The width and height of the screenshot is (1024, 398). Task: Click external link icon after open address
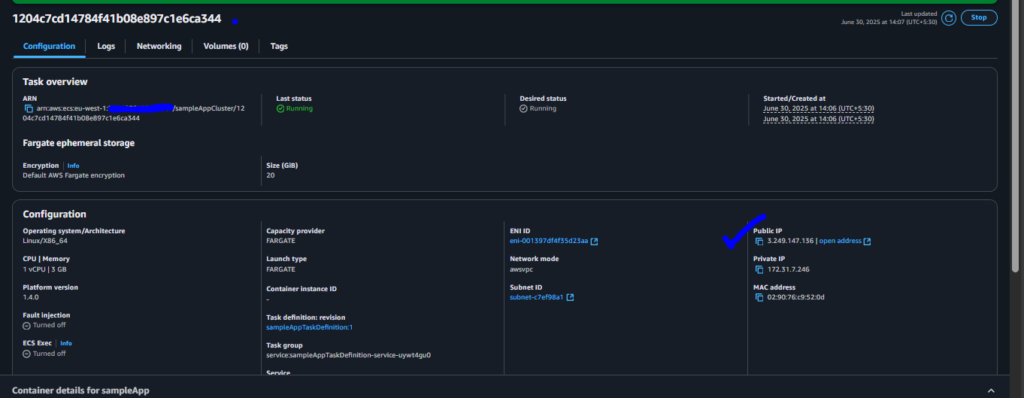pos(867,241)
